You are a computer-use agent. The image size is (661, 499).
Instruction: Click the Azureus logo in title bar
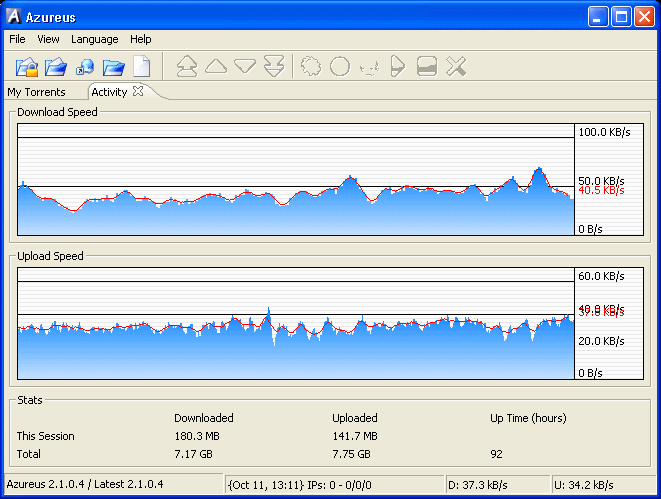[13, 16]
